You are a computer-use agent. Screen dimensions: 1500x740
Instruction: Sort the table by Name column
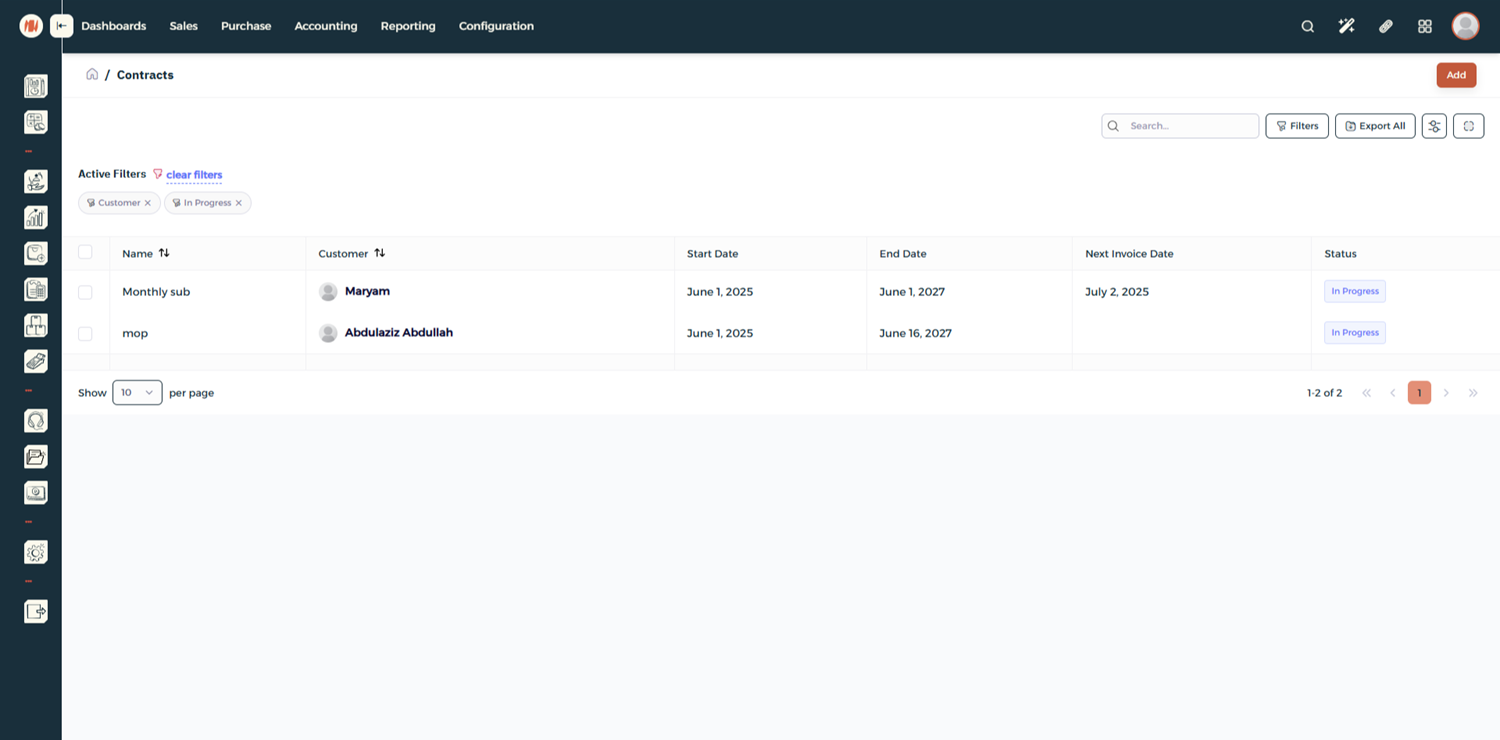pyautogui.click(x=164, y=253)
